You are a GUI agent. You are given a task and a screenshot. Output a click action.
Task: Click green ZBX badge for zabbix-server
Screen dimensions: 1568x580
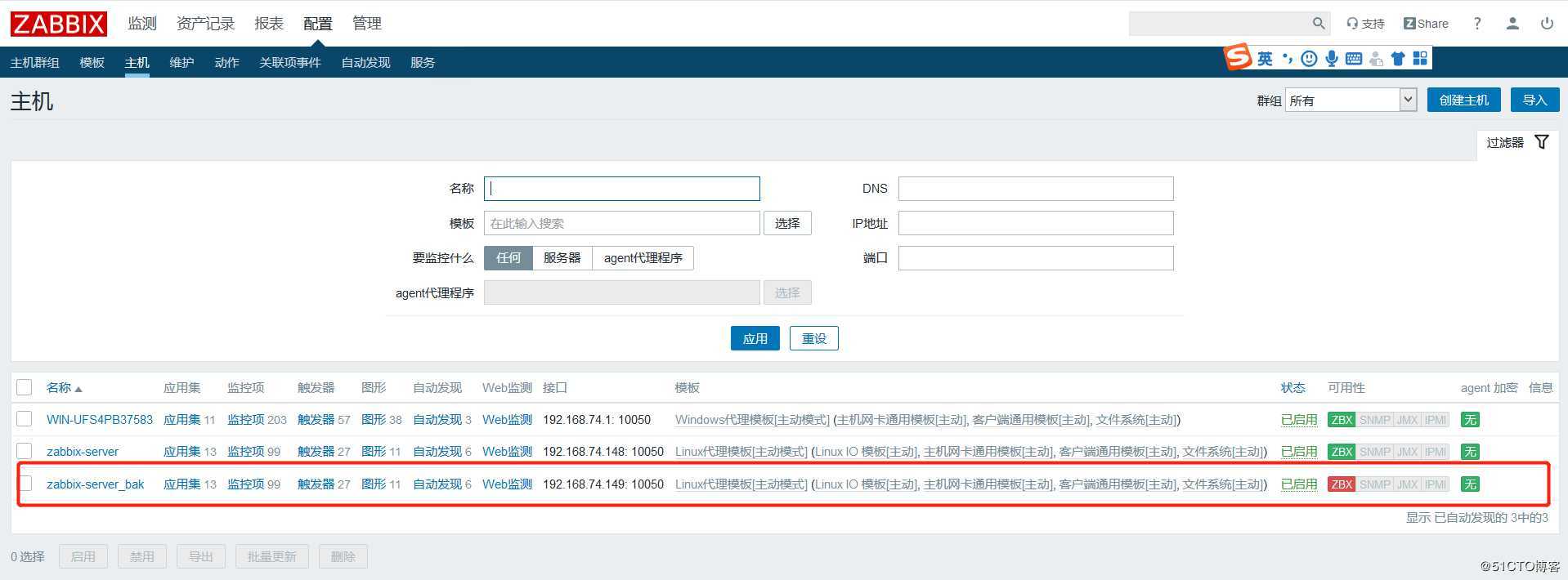click(1342, 452)
